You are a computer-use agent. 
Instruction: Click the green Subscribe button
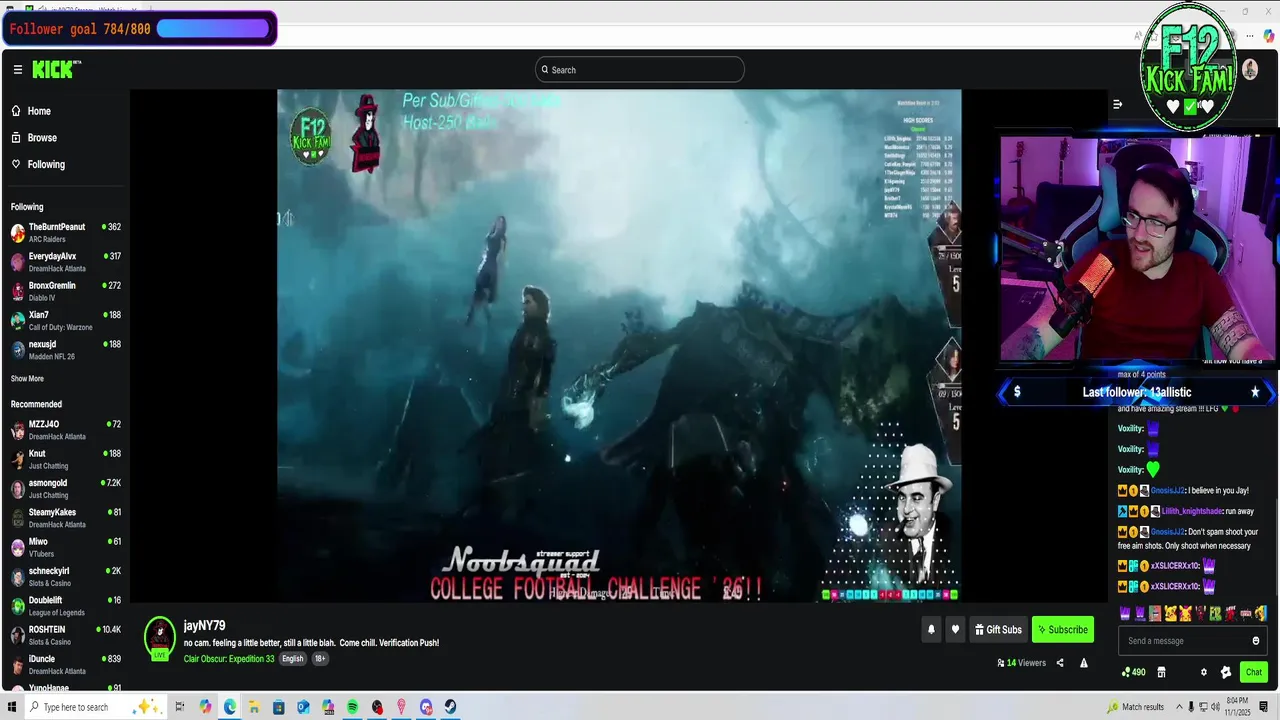point(1062,630)
